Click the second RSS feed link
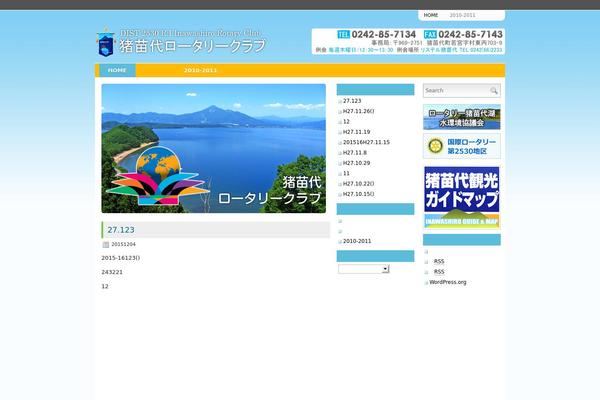Image resolution: width=600 pixels, height=400 pixels. point(439,272)
